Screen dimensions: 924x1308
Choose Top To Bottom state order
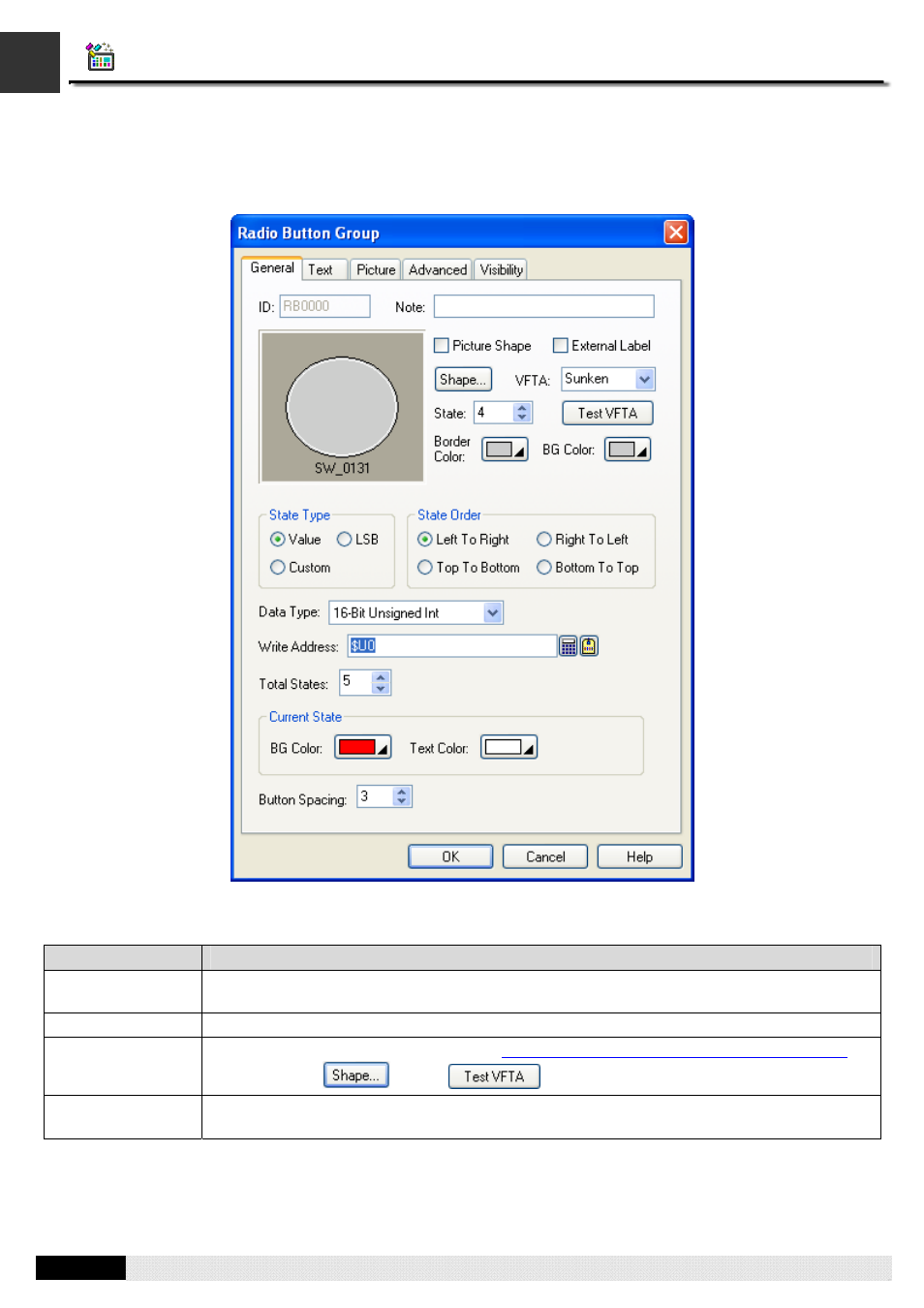425,568
